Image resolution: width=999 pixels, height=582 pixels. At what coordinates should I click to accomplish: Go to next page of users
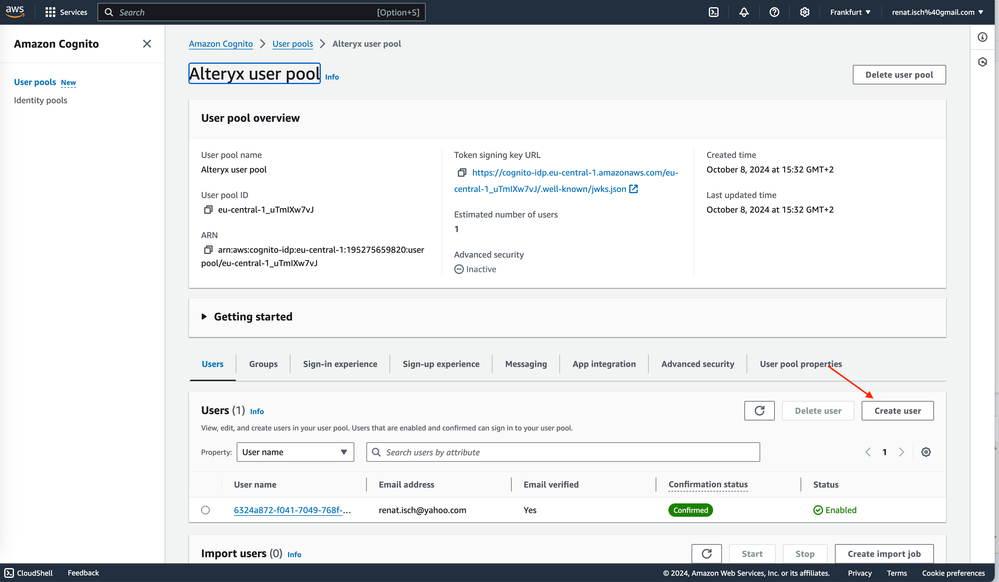(902, 452)
